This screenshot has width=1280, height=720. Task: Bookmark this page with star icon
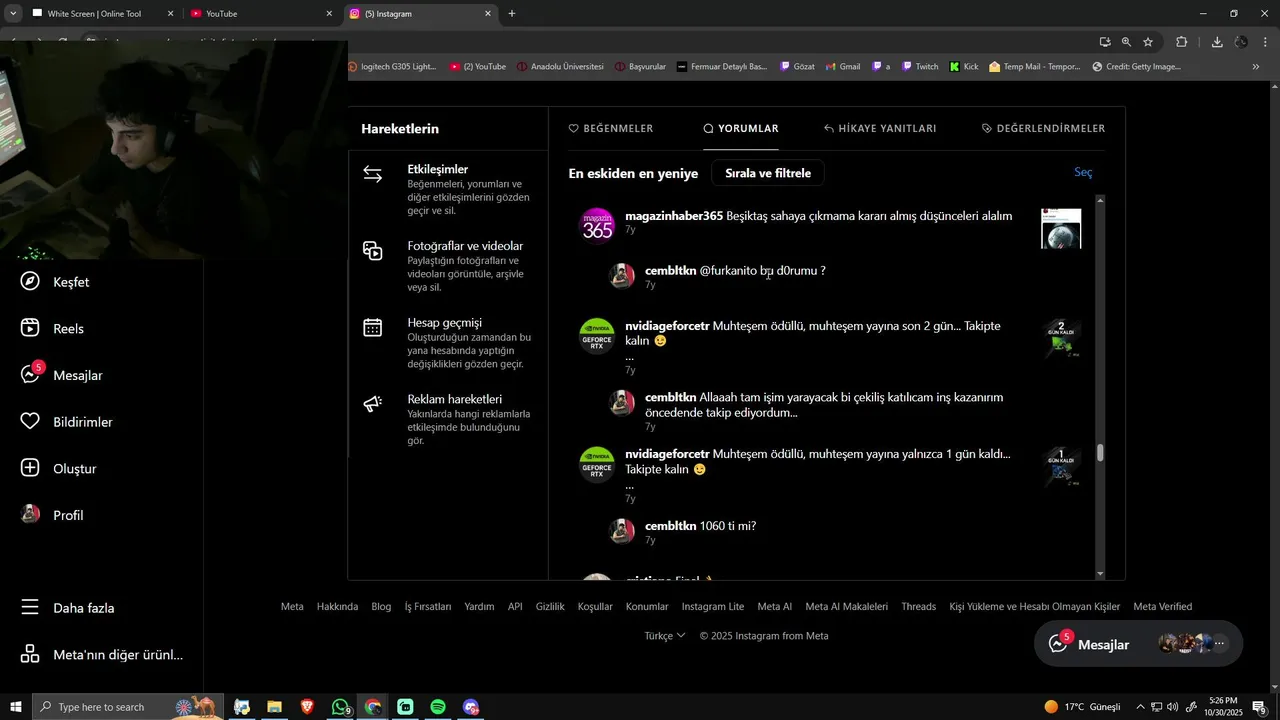click(1148, 42)
